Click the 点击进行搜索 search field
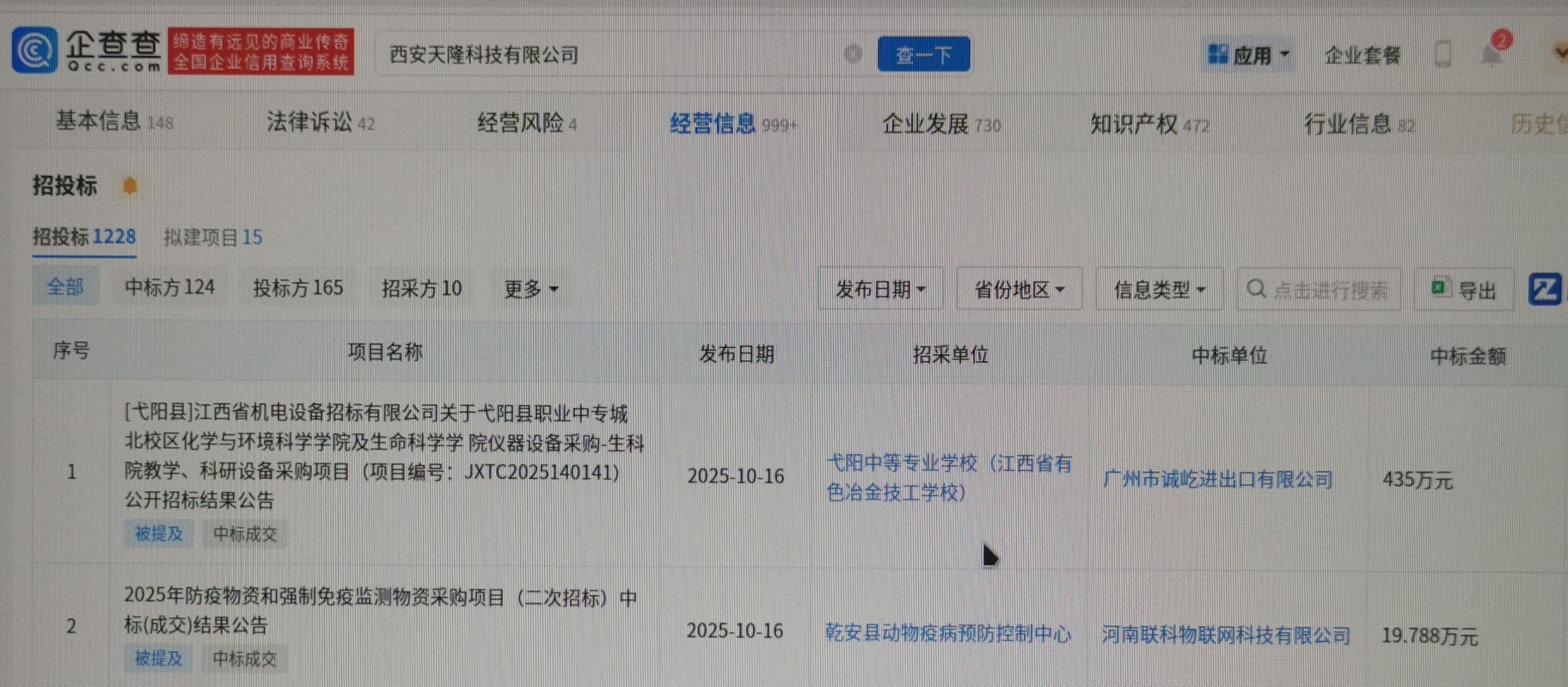The height and width of the screenshot is (687, 1568). click(1319, 290)
